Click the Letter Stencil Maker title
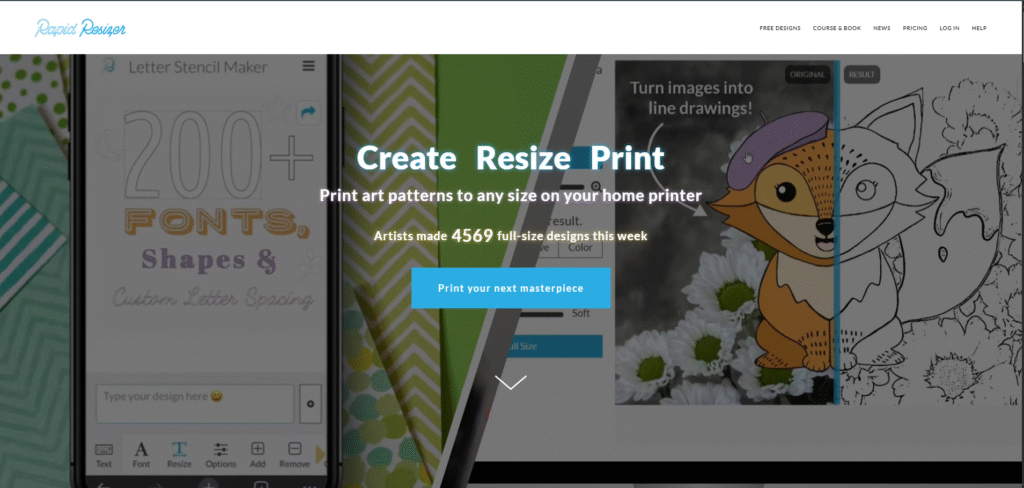The height and width of the screenshot is (488, 1024). 198,67
